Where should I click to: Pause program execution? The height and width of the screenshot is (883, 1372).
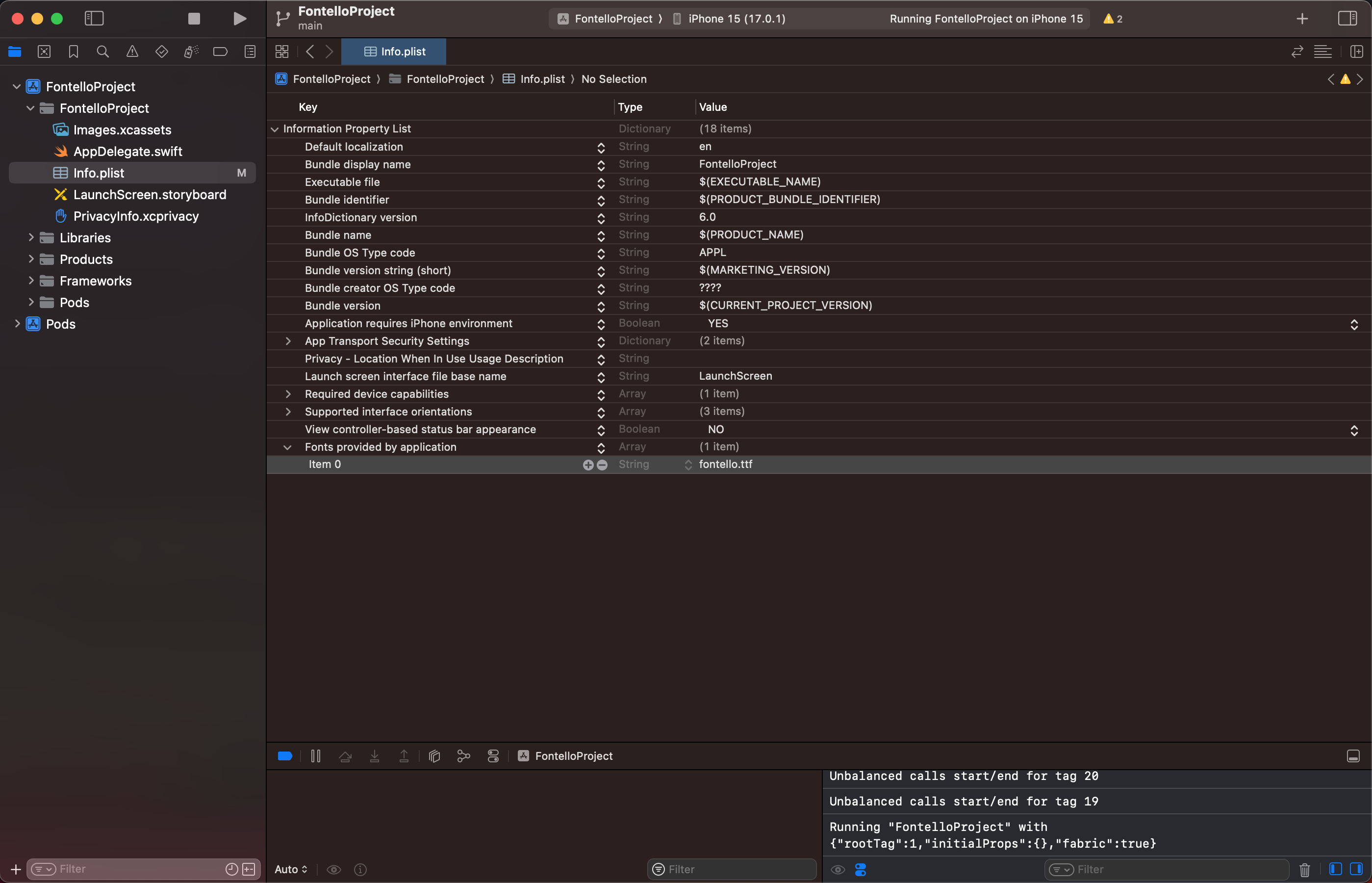point(316,756)
